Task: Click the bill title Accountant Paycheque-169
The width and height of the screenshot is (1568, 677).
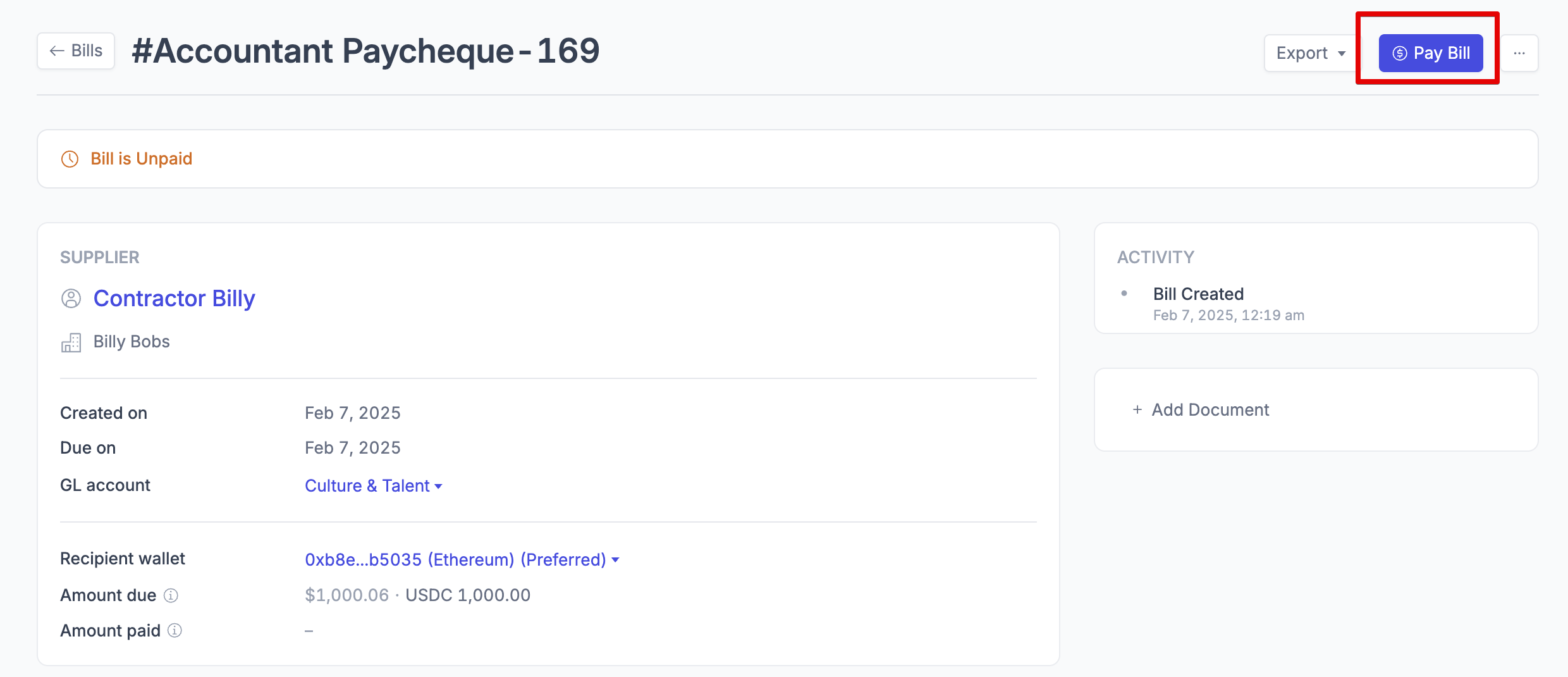Action: [365, 51]
